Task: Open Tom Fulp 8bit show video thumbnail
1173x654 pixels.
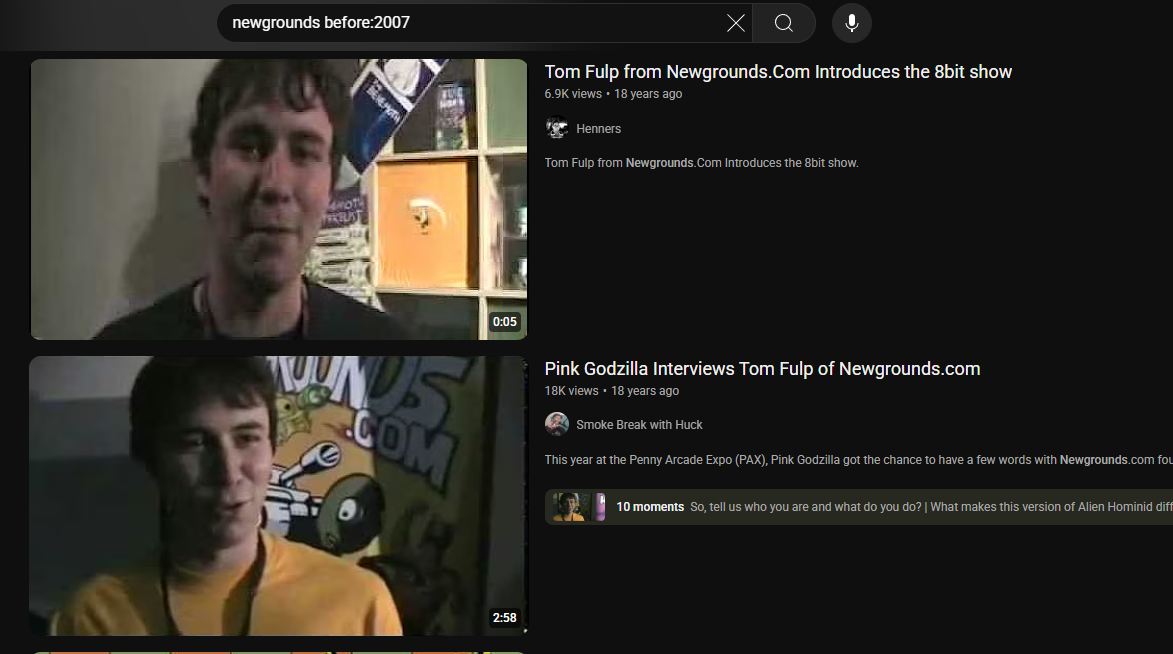Action: click(x=278, y=199)
